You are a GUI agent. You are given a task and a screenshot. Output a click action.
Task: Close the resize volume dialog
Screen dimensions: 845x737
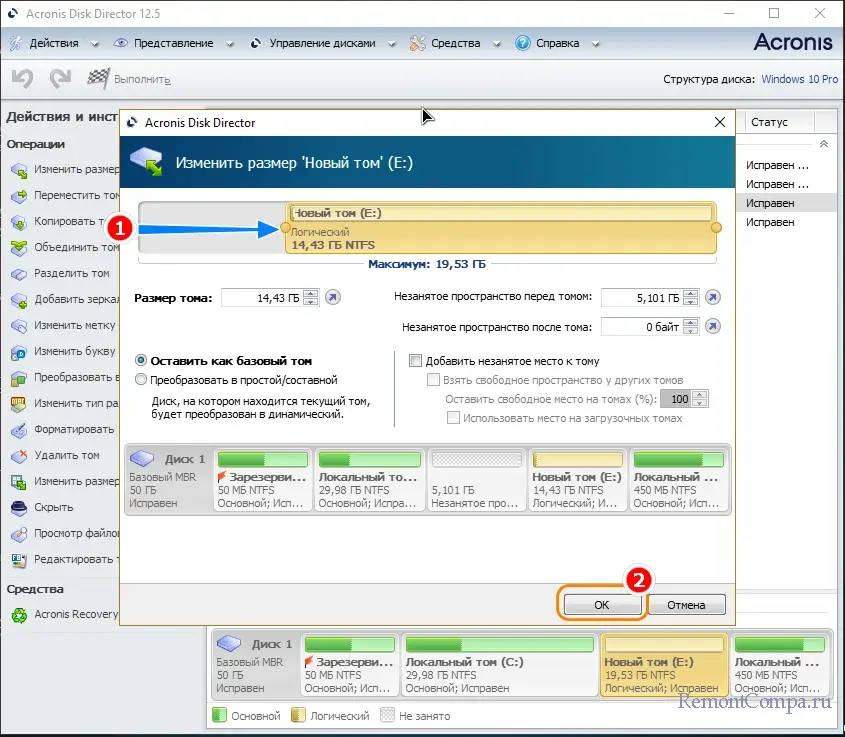click(x=719, y=122)
